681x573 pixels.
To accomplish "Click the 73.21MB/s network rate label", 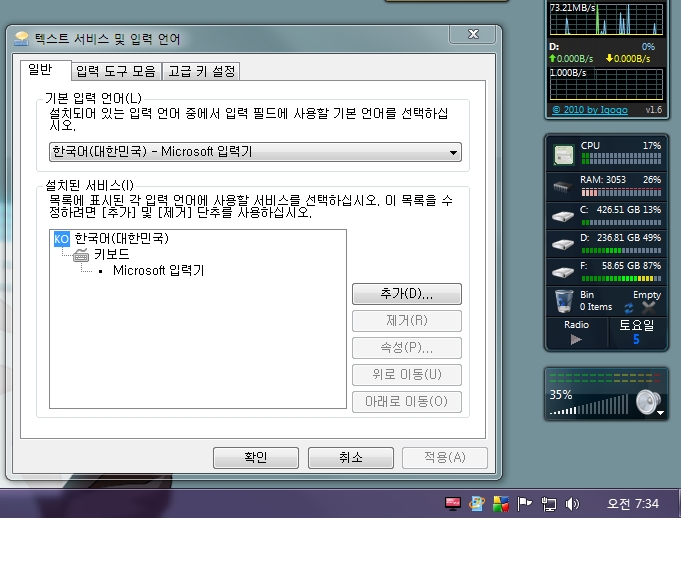I will point(572,8).
